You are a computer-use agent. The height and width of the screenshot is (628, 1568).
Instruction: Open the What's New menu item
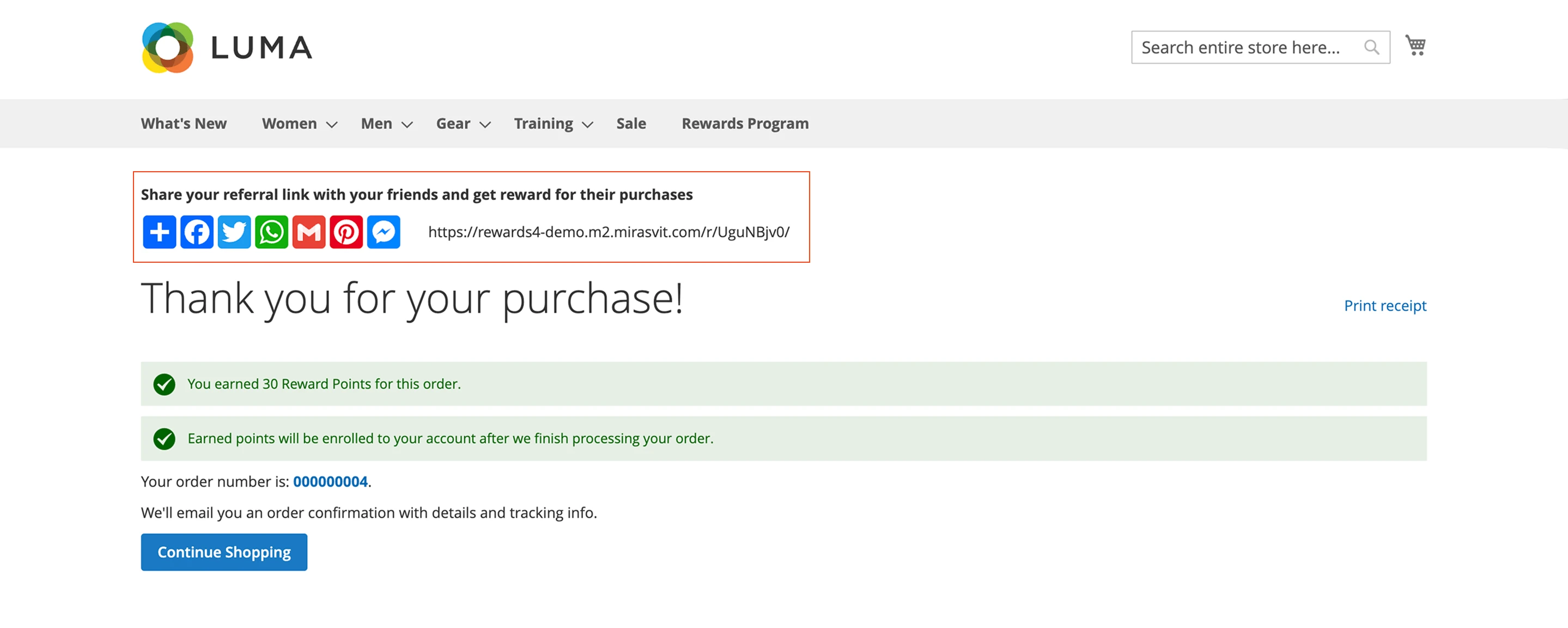[184, 124]
